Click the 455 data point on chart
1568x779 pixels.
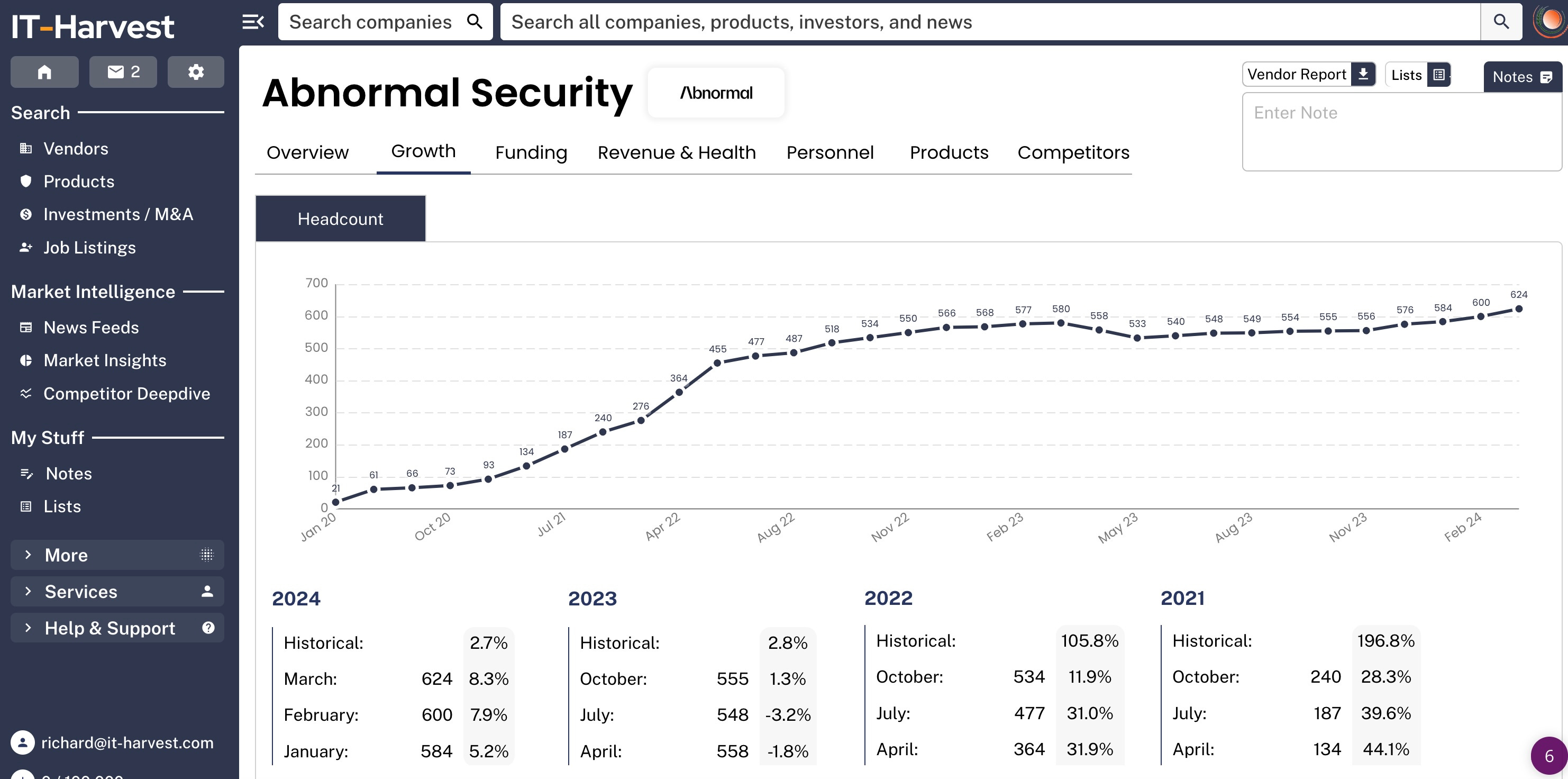[x=717, y=363]
